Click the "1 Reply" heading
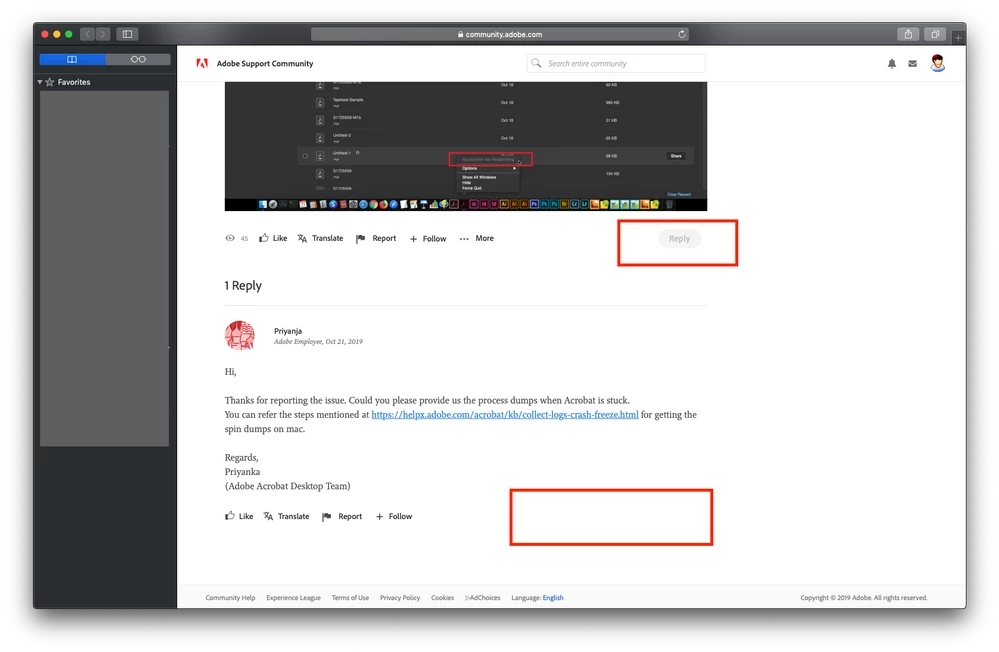The width and height of the screenshot is (999, 652). click(x=243, y=286)
